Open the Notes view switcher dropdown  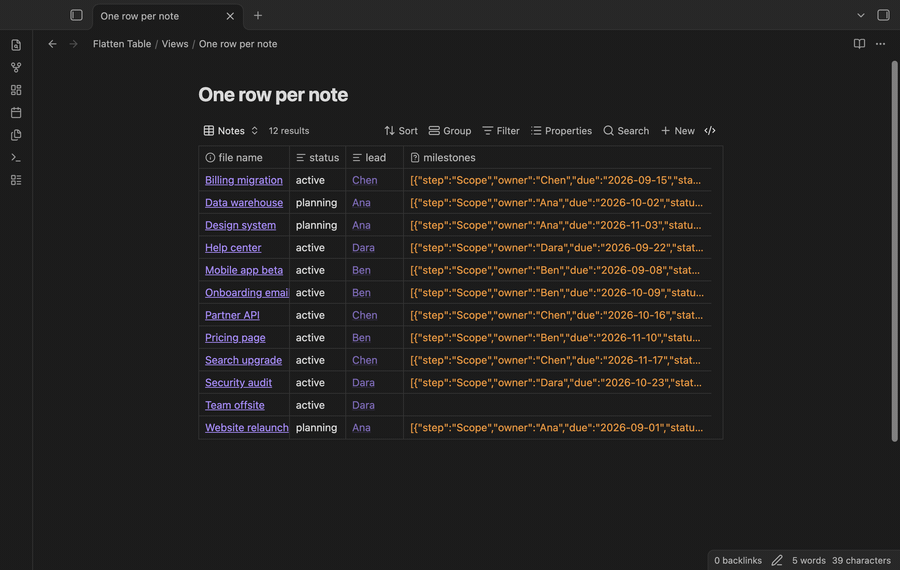click(231, 131)
